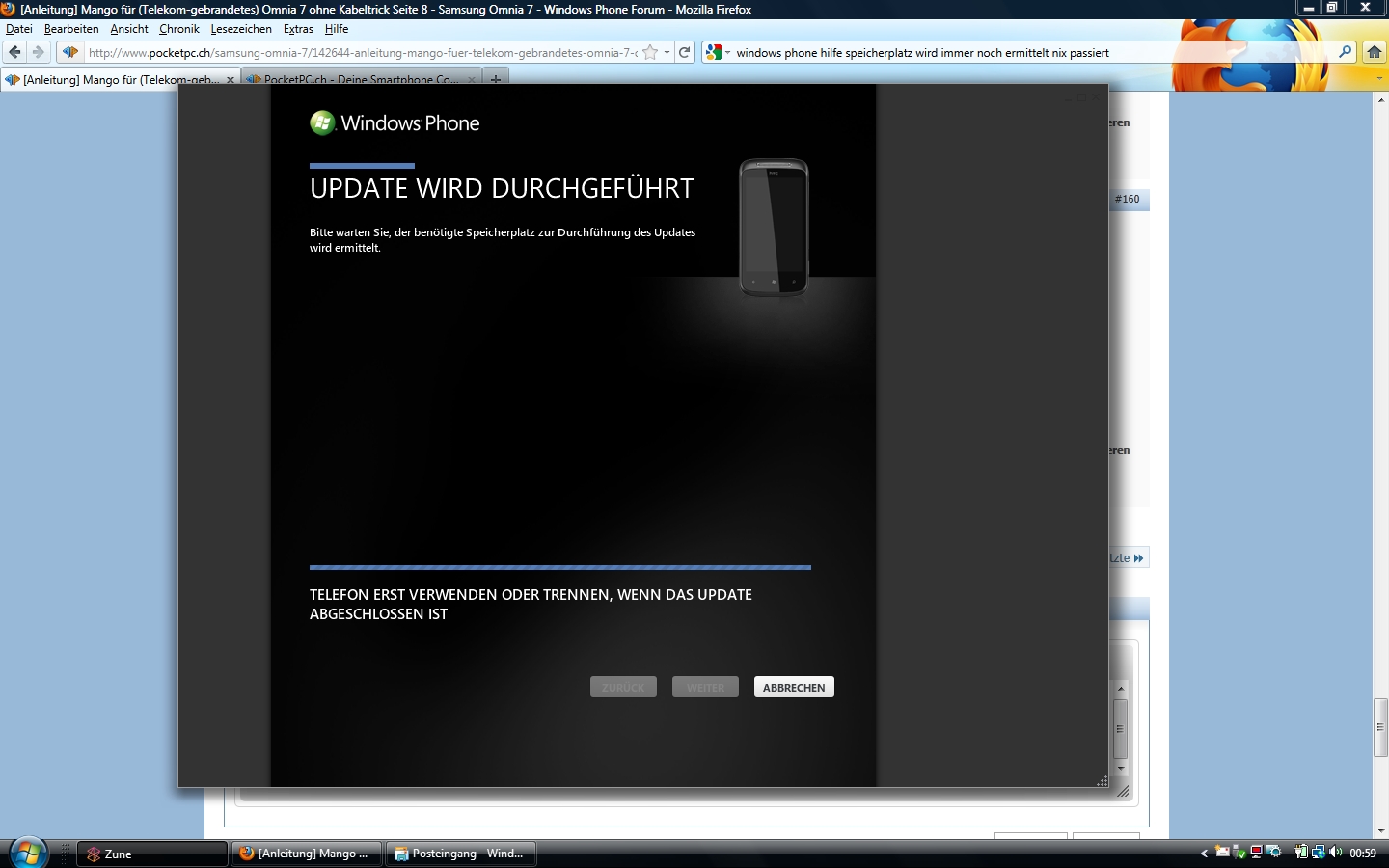
Task: Click the Bitte warten Sie status text
Action: coord(503,240)
